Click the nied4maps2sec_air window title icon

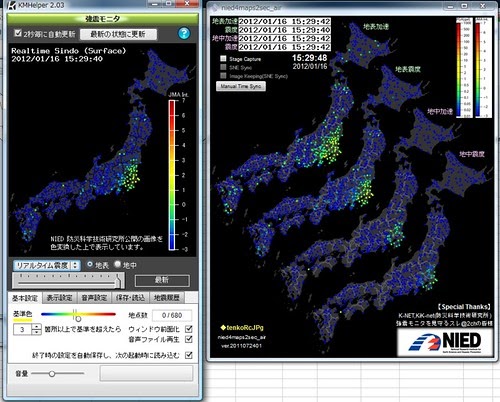[x=215, y=7]
